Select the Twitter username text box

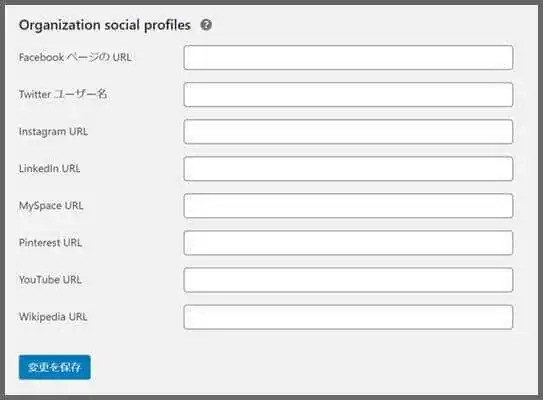348,95
